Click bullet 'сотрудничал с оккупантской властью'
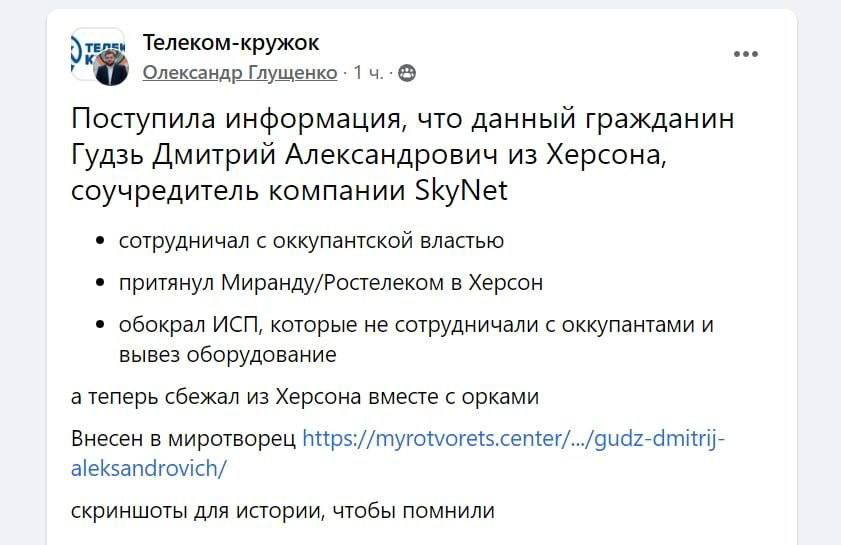The height and width of the screenshot is (545, 841). pos(311,241)
